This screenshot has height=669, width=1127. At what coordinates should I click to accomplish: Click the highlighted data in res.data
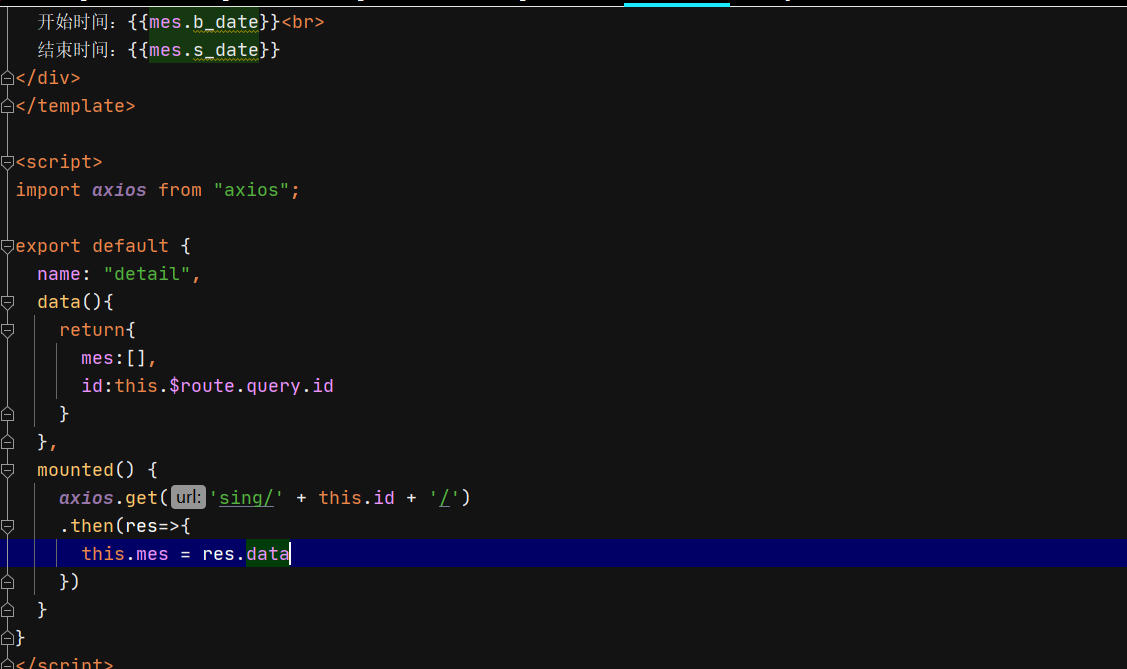tap(267, 554)
